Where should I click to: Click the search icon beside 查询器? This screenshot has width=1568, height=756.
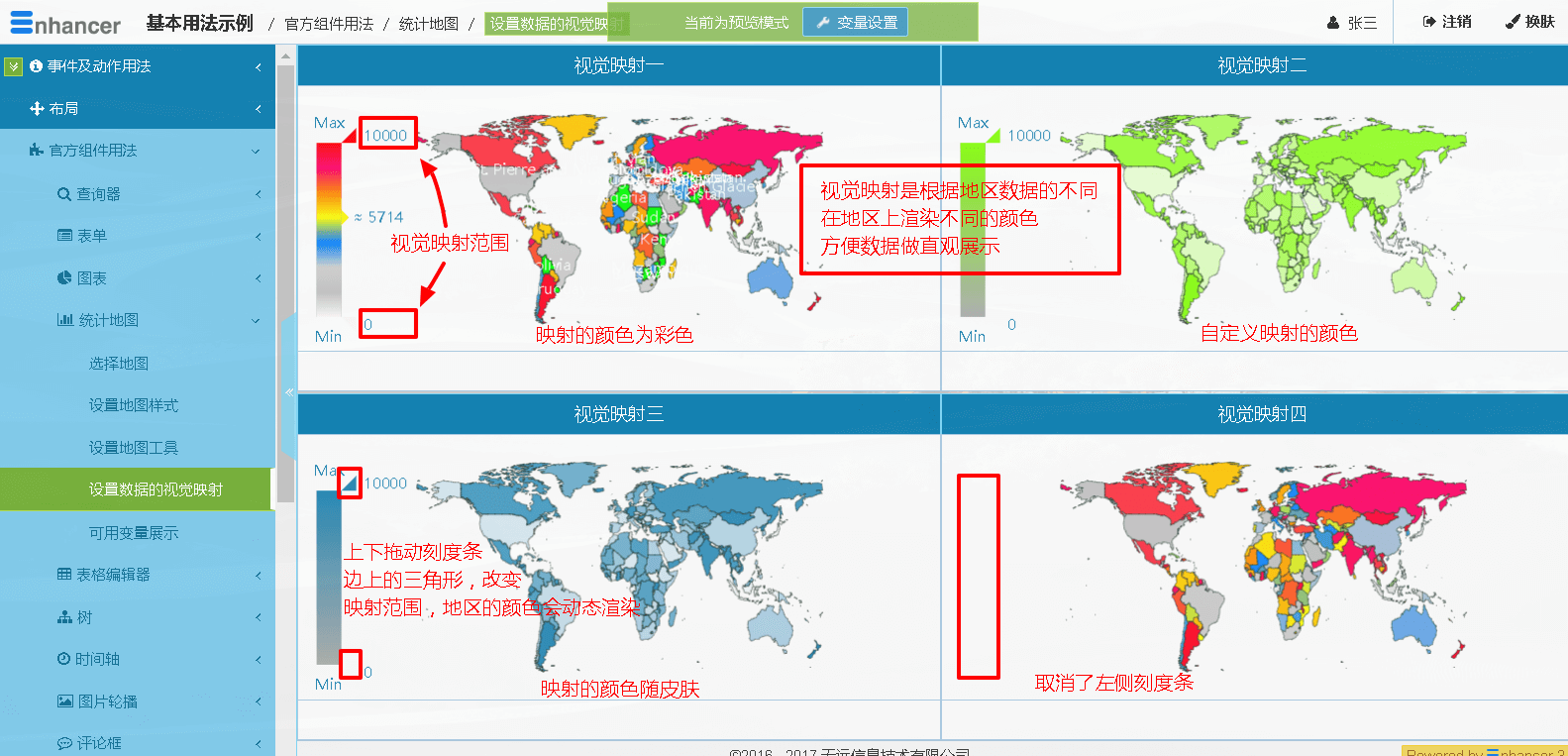click(x=64, y=194)
